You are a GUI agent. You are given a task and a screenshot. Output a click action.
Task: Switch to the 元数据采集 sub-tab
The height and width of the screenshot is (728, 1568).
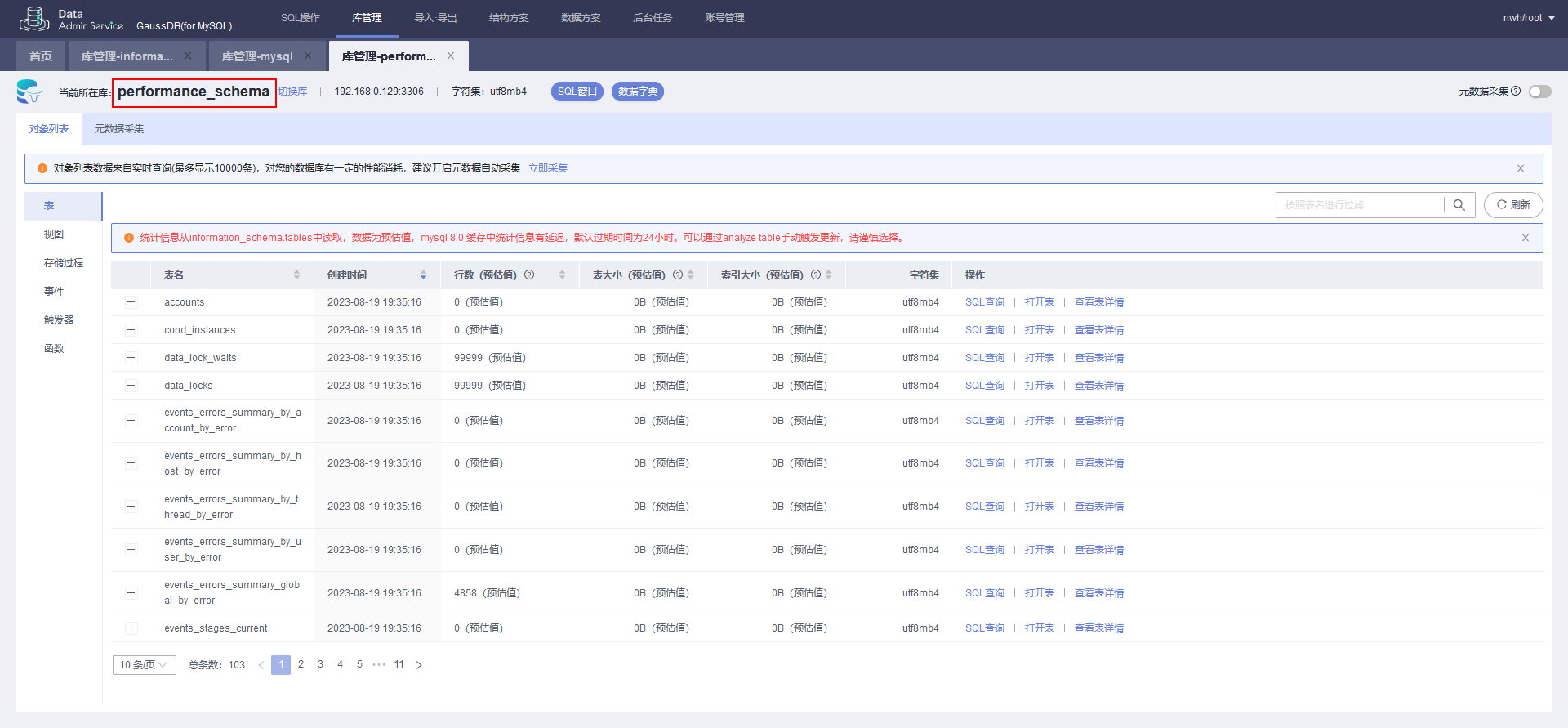click(119, 129)
